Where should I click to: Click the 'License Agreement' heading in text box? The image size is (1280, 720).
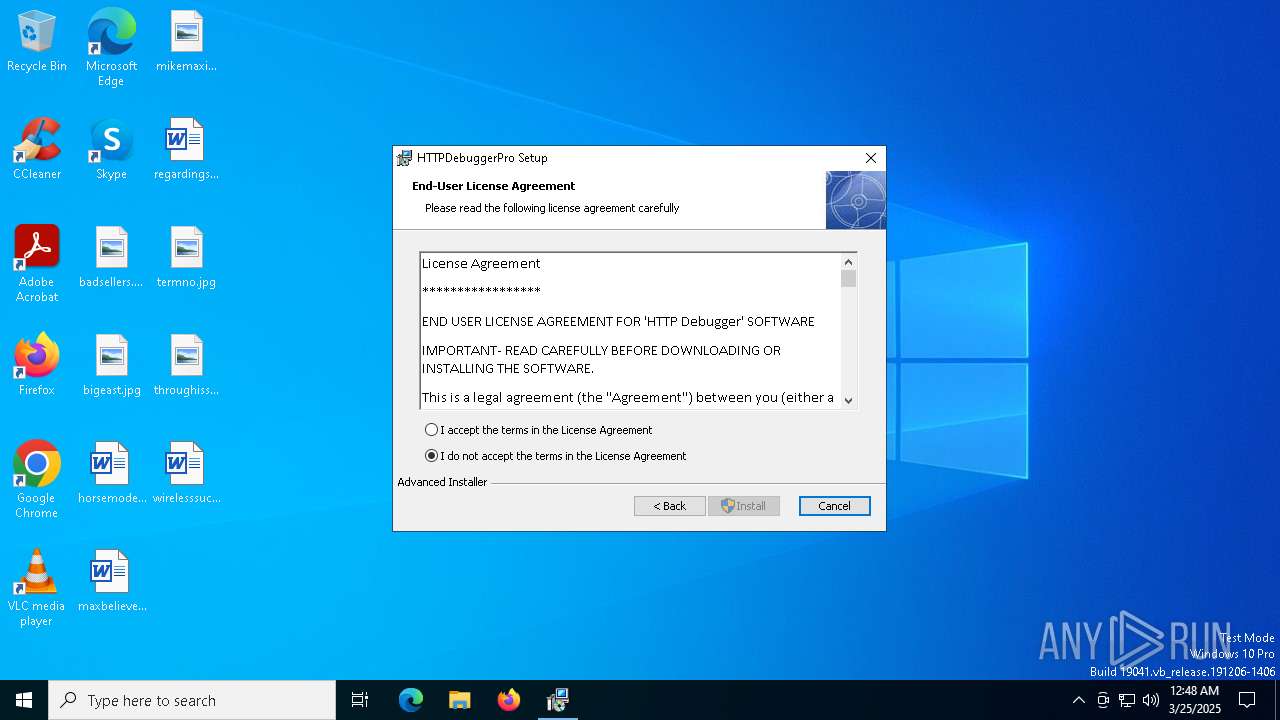[x=481, y=264]
